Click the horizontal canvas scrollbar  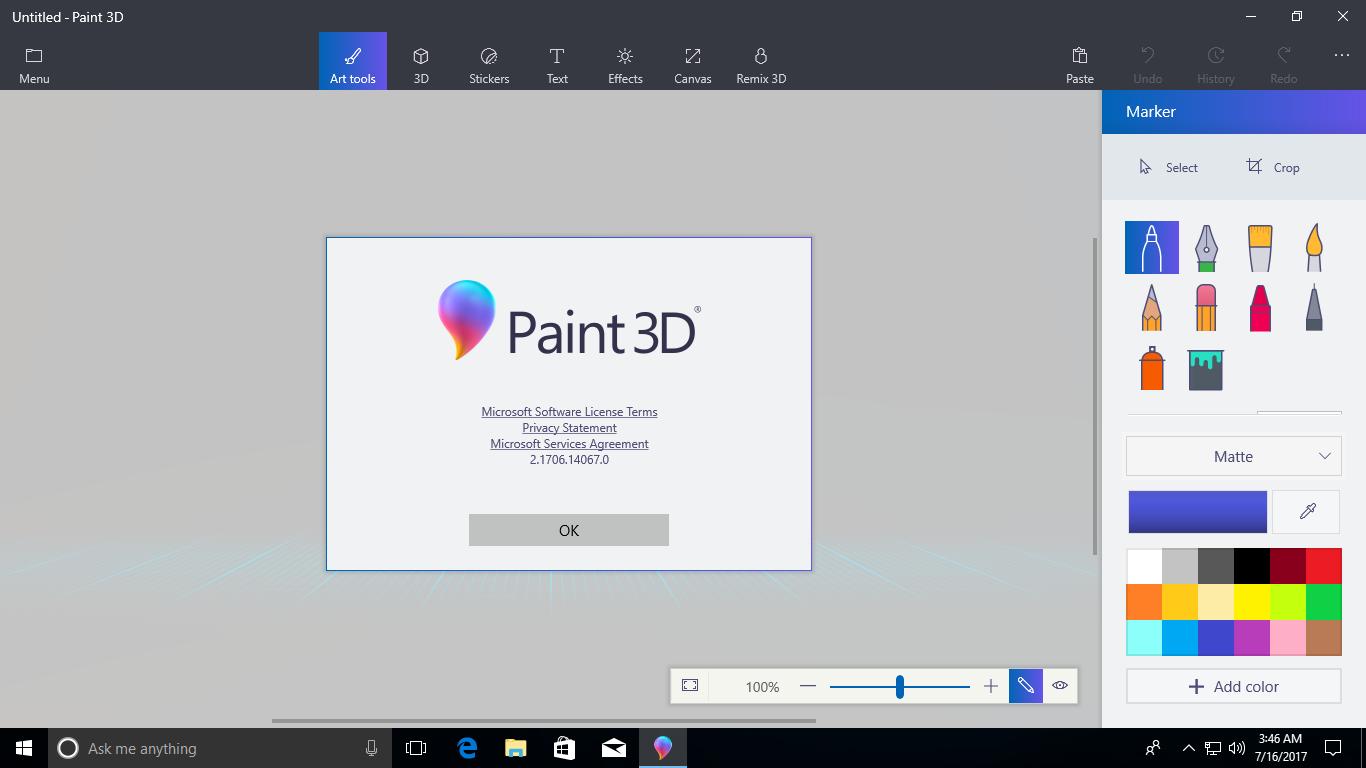[544, 720]
